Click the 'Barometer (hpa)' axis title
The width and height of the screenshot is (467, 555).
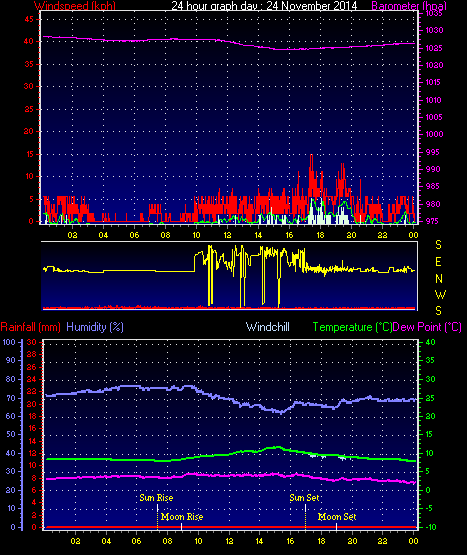point(409,5)
